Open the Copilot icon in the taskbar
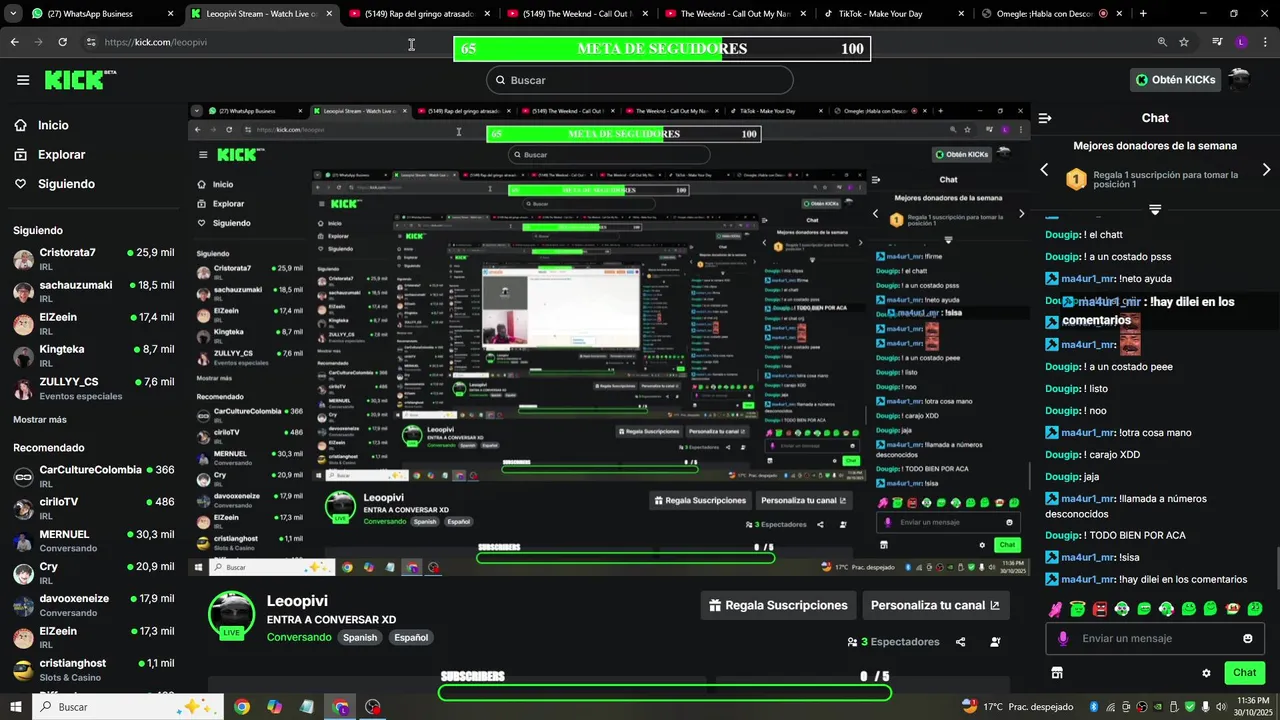The width and height of the screenshot is (1280, 720). point(274,707)
